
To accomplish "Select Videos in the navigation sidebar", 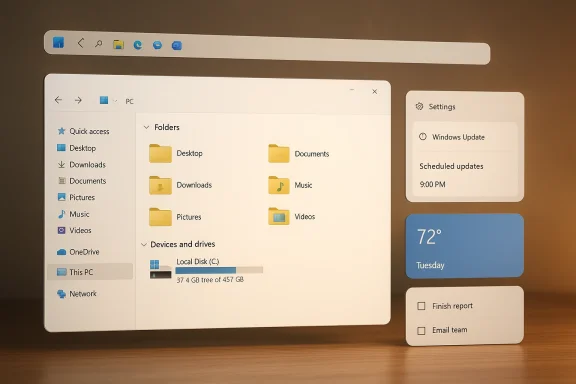I will pos(75,230).
